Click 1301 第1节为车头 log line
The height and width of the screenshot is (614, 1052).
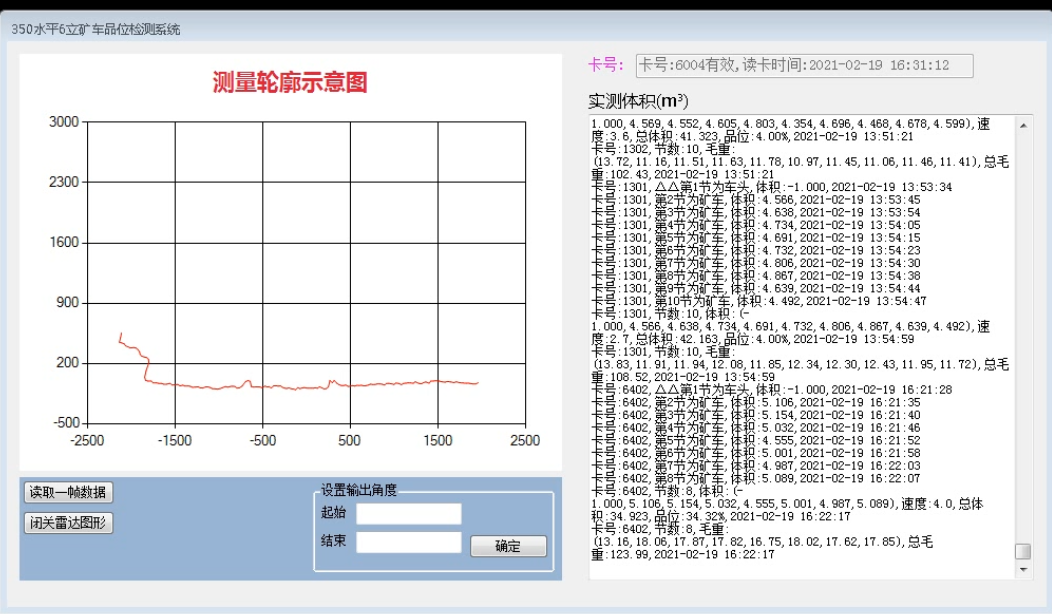coord(771,187)
